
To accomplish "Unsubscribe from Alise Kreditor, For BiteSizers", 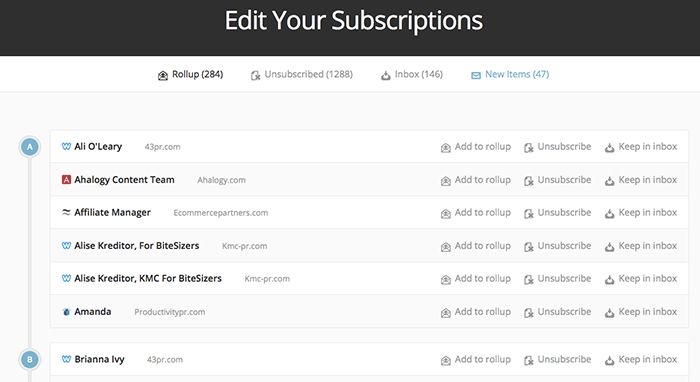I will (x=558, y=246).
